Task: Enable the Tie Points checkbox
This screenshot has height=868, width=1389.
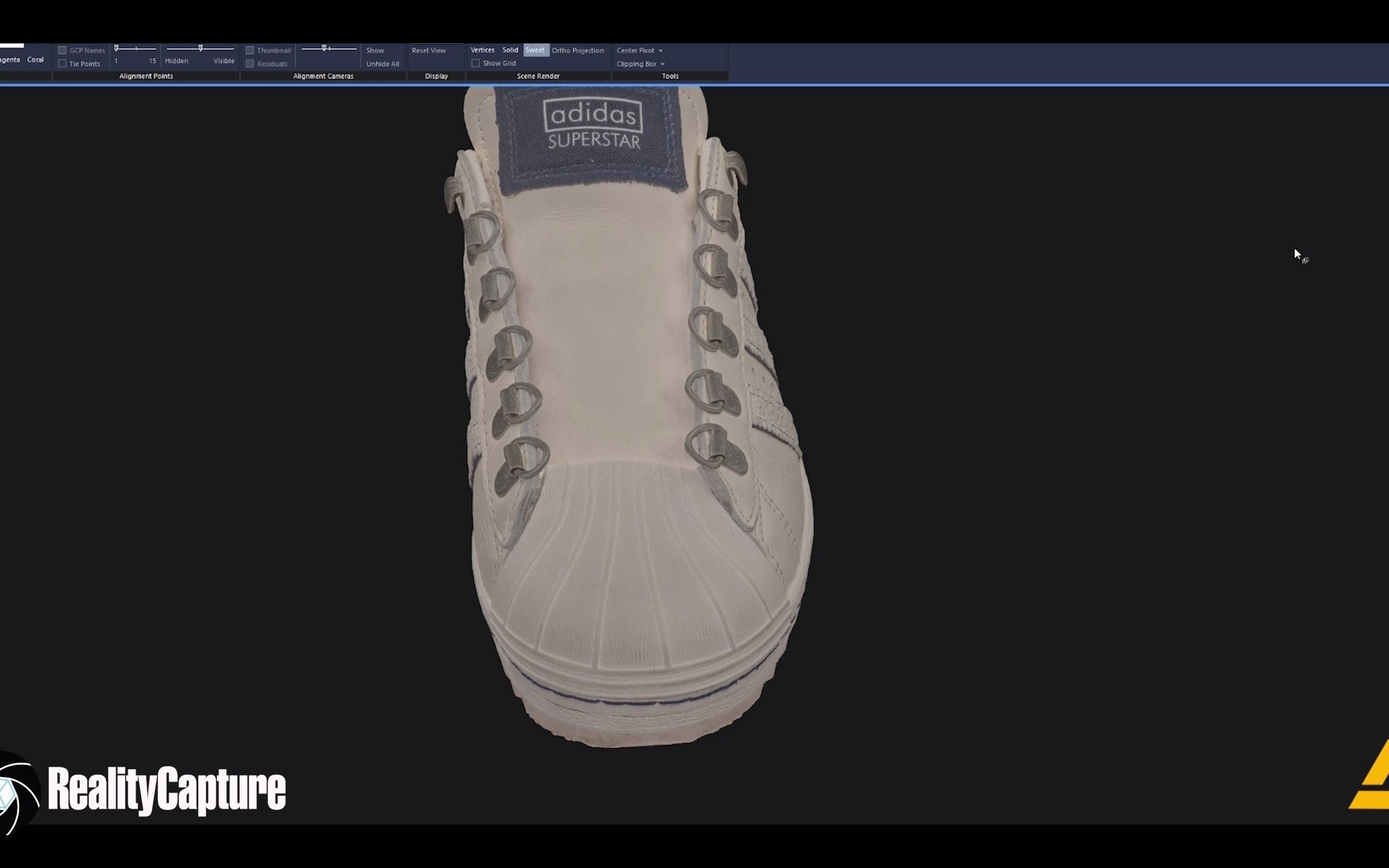Action: tap(63, 63)
